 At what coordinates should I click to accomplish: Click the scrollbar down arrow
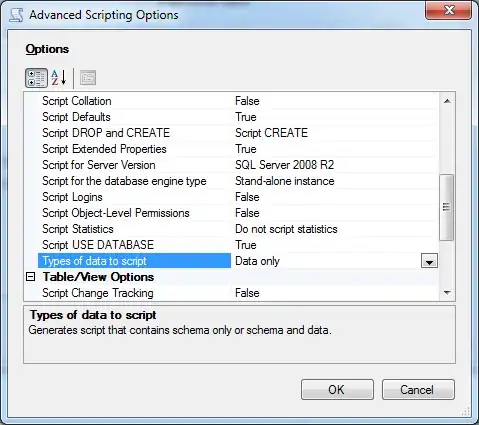coord(447,293)
